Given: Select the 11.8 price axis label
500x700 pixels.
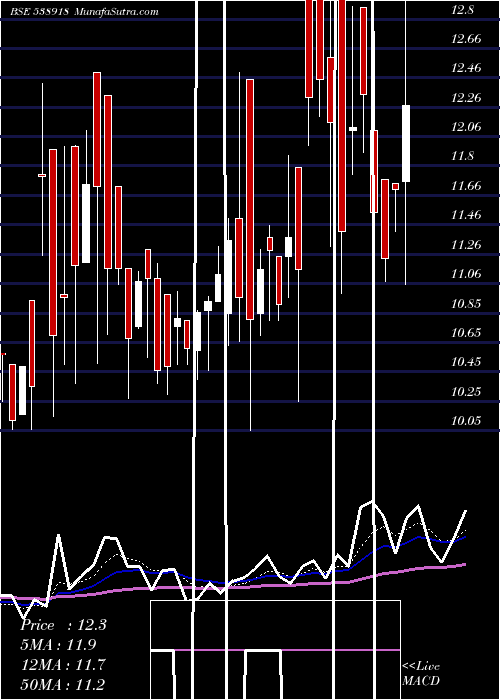Looking at the screenshot, I should [462, 156].
